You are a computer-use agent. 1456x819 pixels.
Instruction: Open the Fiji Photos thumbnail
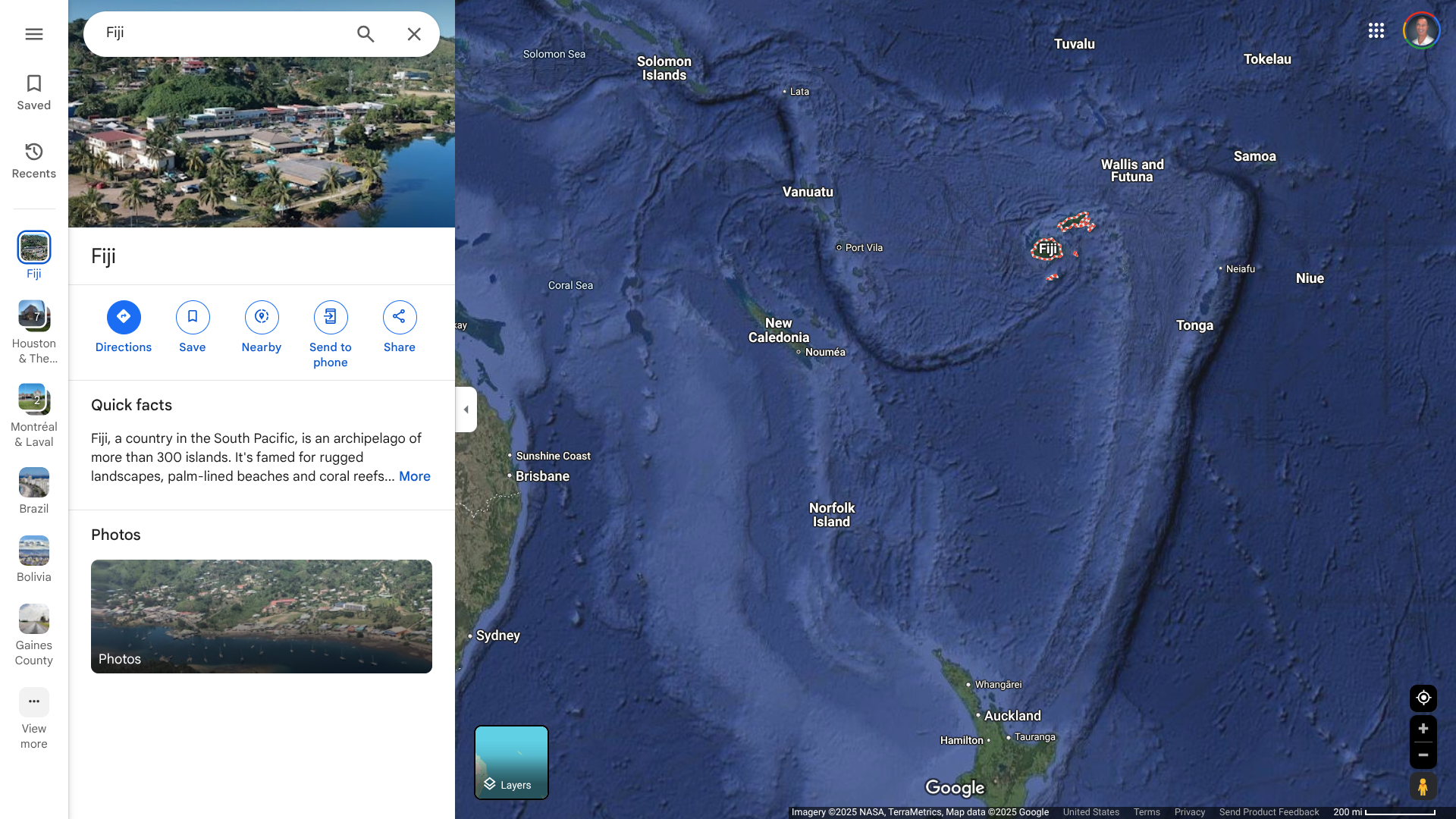(x=262, y=616)
